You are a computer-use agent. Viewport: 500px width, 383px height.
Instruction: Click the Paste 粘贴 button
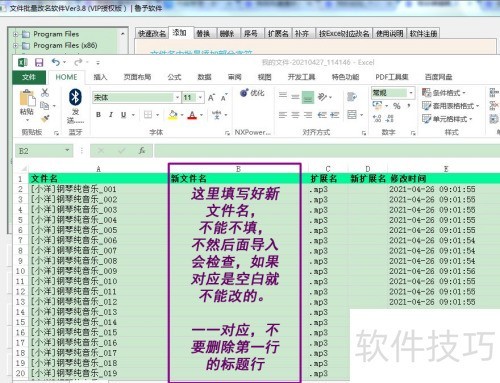pos(27,103)
